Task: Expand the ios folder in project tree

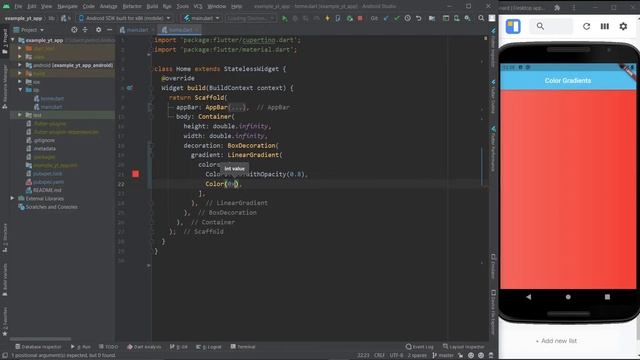Action: coord(20,82)
